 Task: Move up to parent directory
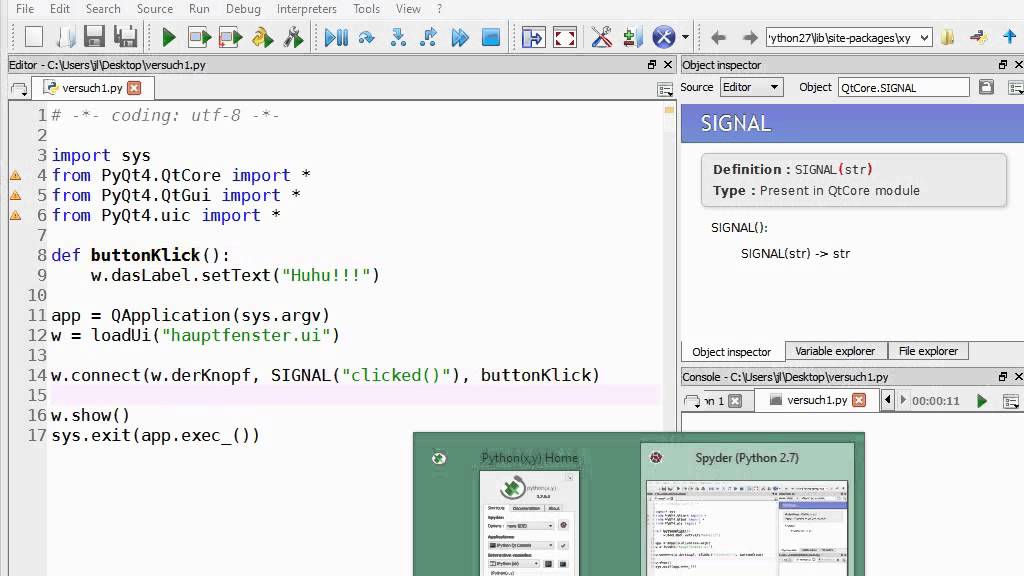point(1010,37)
